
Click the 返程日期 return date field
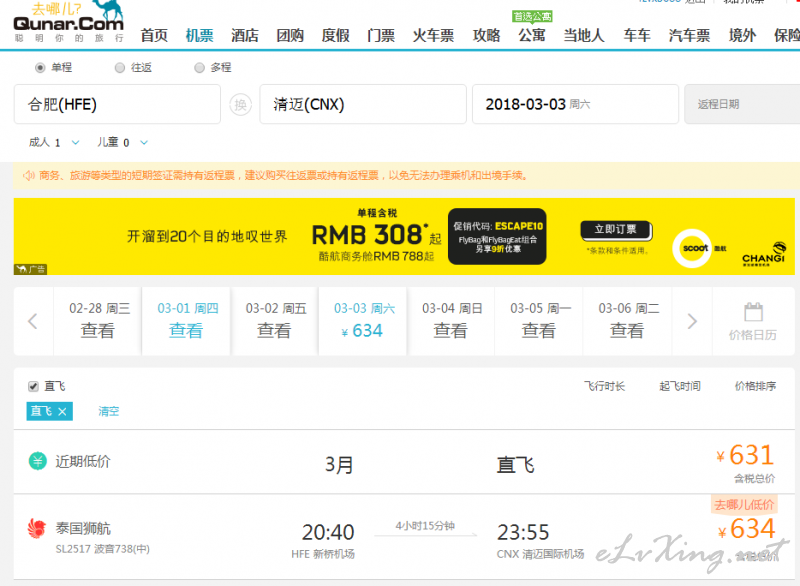pyautogui.click(x=742, y=105)
